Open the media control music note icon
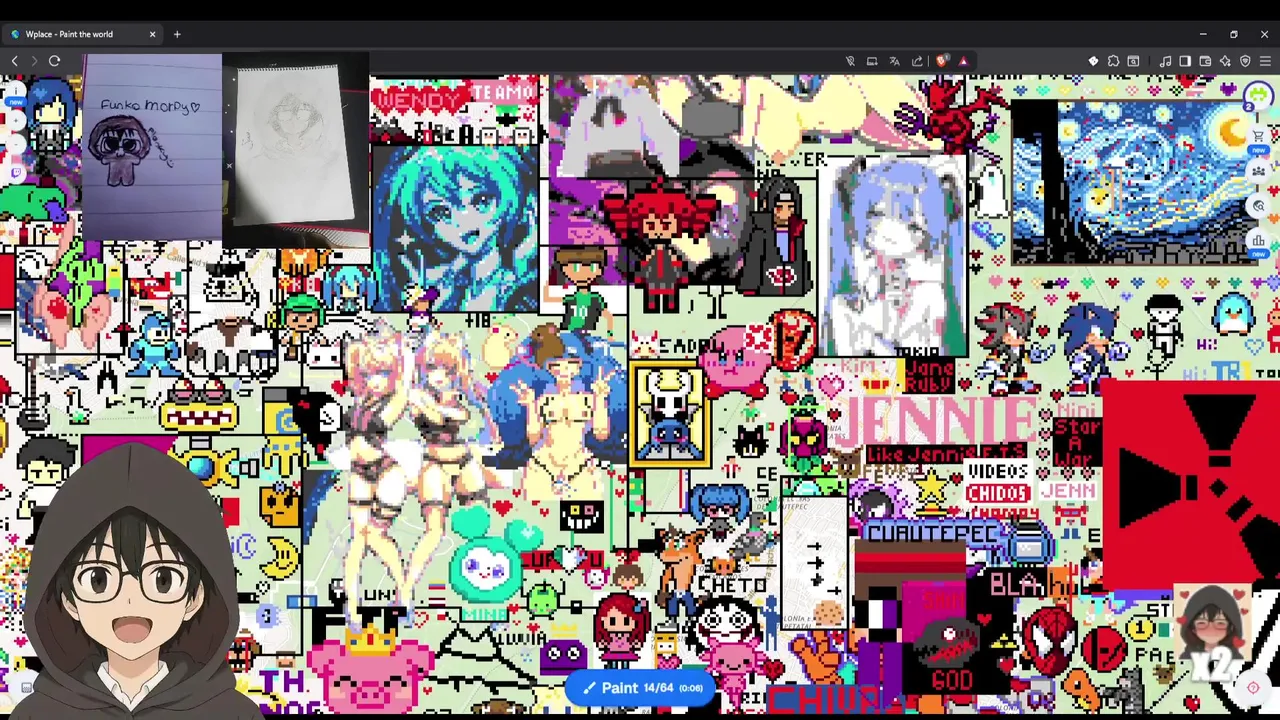The image size is (1280, 720). [1165, 61]
